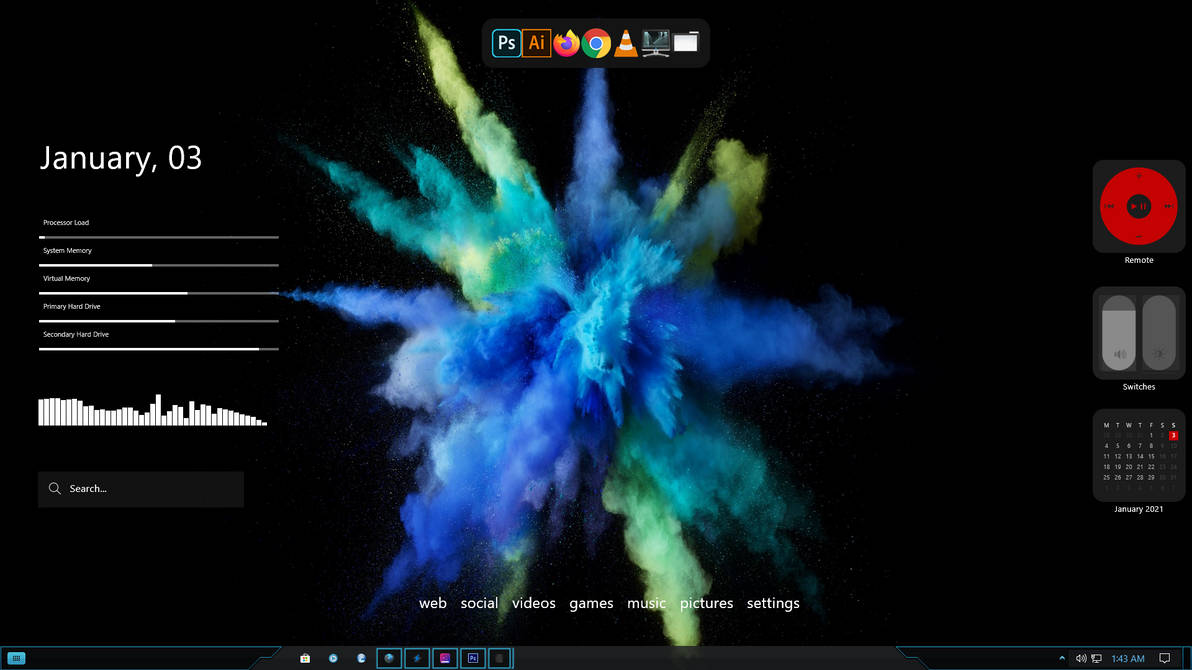The height and width of the screenshot is (670, 1192).
Task: Open the notification center icon
Action: point(1165,659)
